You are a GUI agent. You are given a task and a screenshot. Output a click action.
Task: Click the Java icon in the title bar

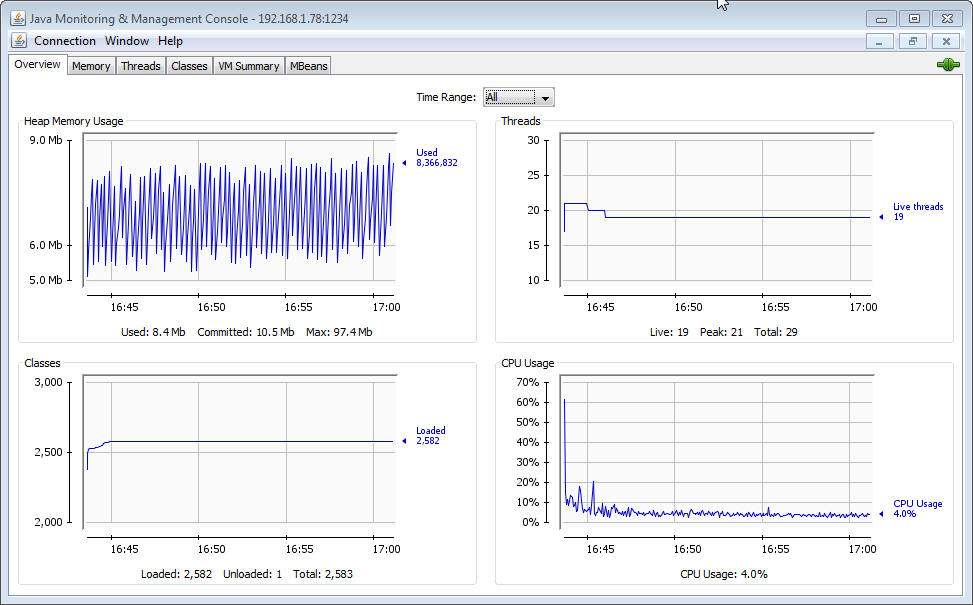(18, 19)
